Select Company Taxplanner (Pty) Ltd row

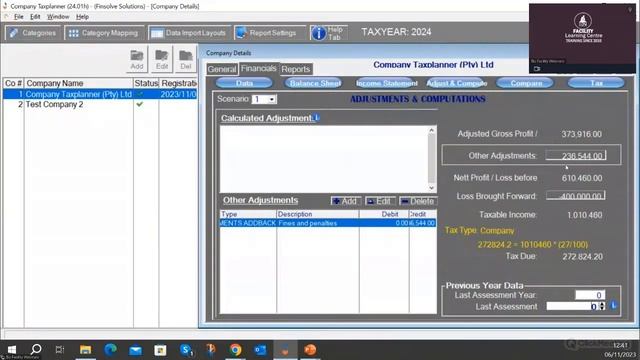click(x=100, y=94)
